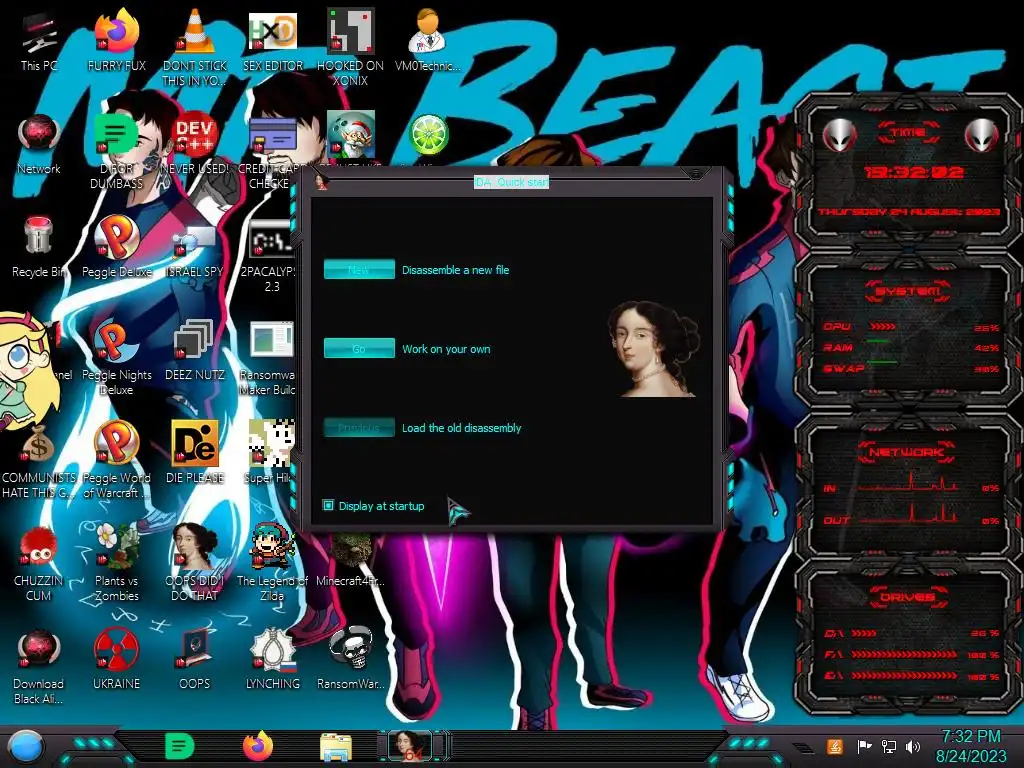The height and width of the screenshot is (768, 1024).
Task: Click the Start orb on taskbar
Action: click(x=26, y=747)
